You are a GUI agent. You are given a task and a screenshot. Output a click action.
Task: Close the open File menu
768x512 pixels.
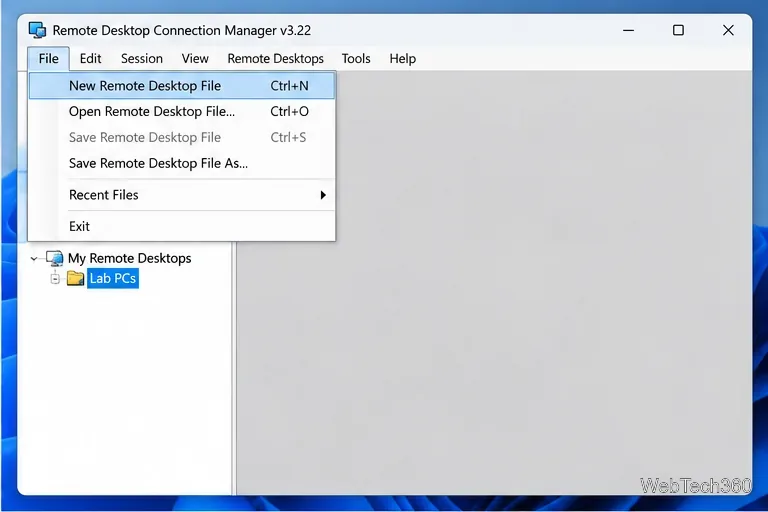(x=48, y=59)
